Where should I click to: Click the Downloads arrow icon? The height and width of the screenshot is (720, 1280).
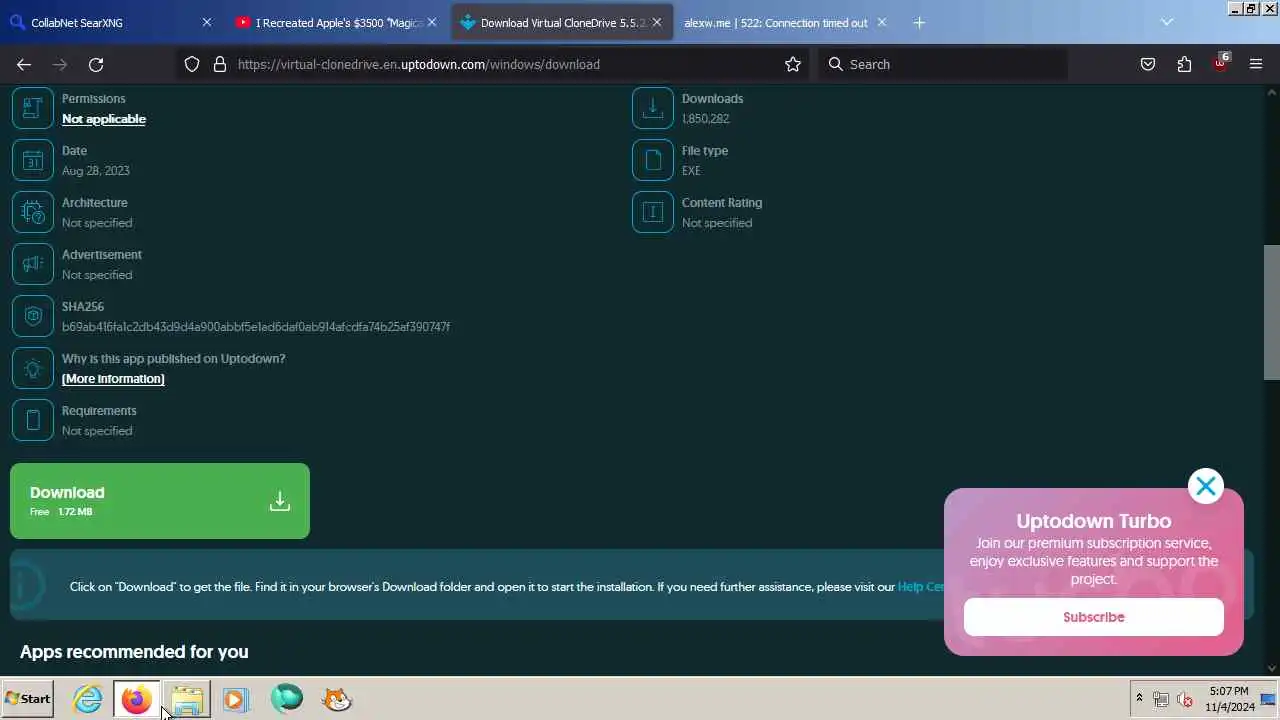[653, 108]
